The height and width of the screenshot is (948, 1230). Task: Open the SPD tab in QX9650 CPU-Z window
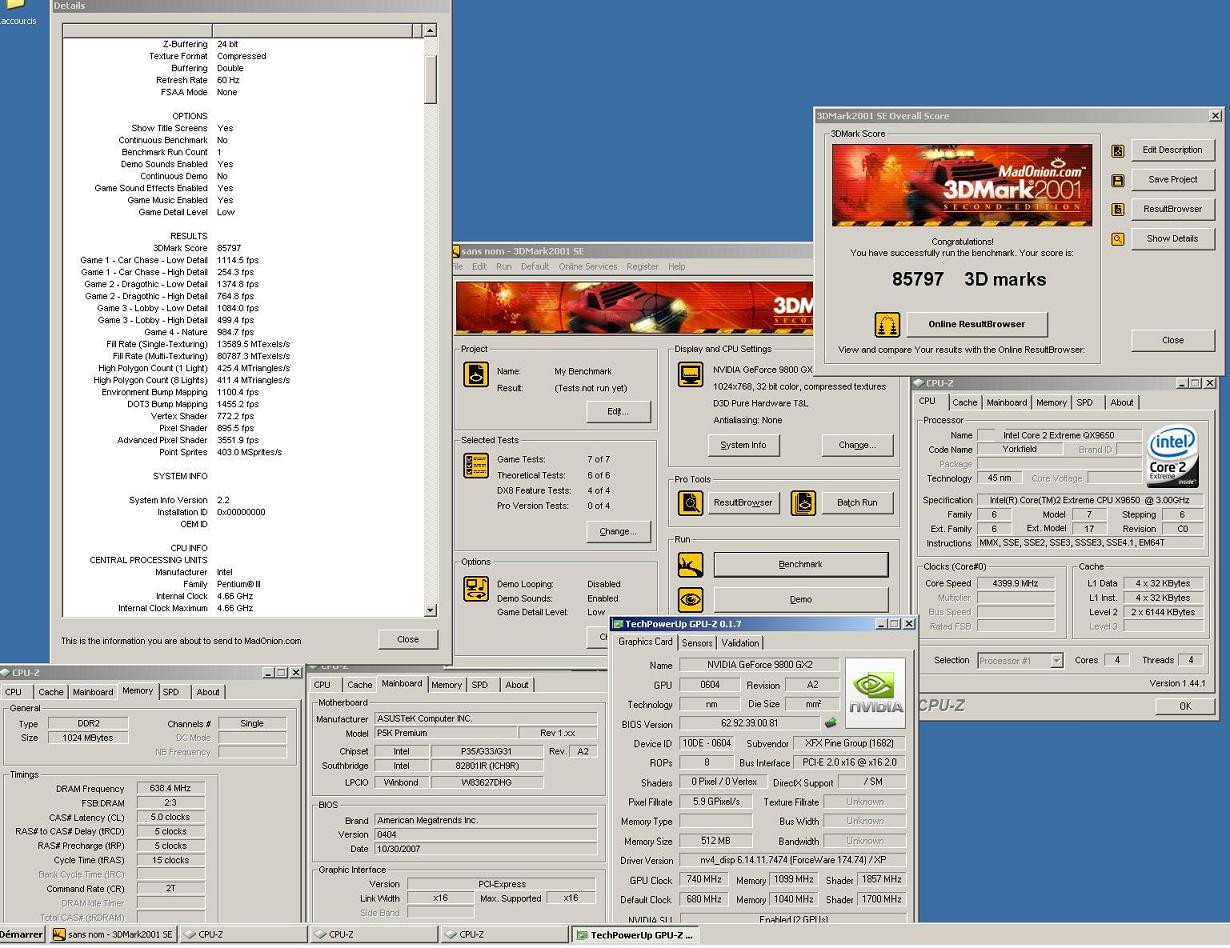1085,403
